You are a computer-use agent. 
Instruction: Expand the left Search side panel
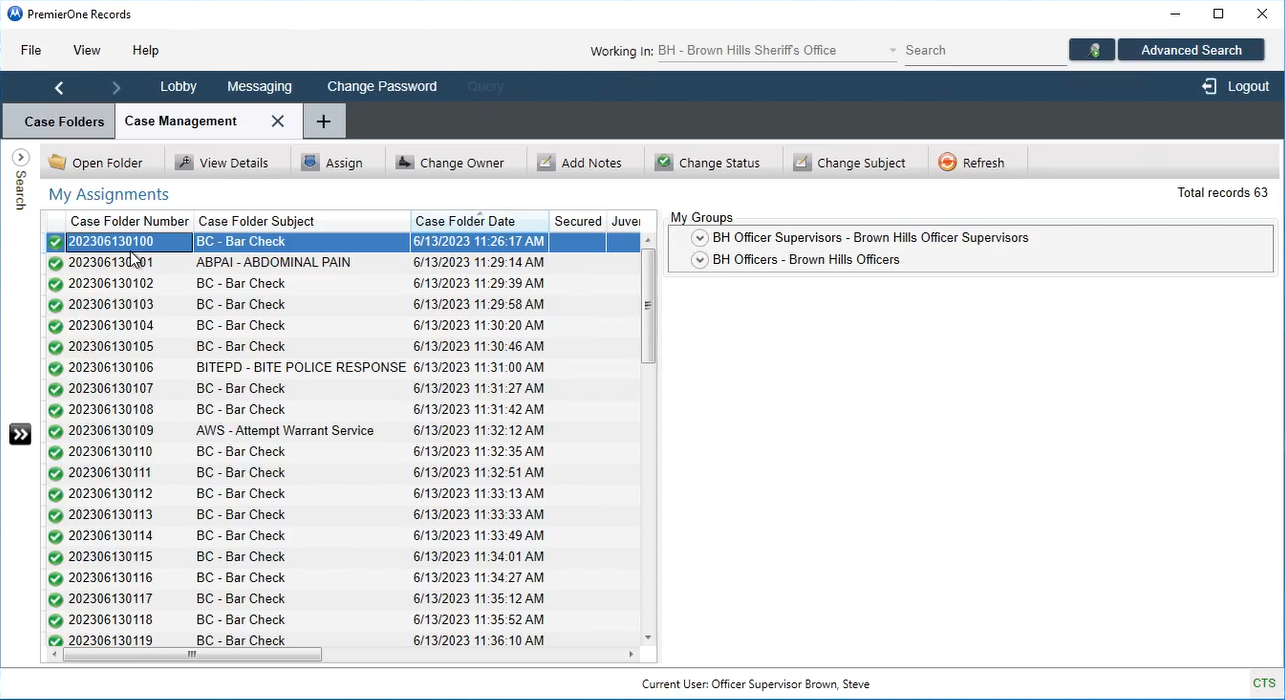(20, 157)
